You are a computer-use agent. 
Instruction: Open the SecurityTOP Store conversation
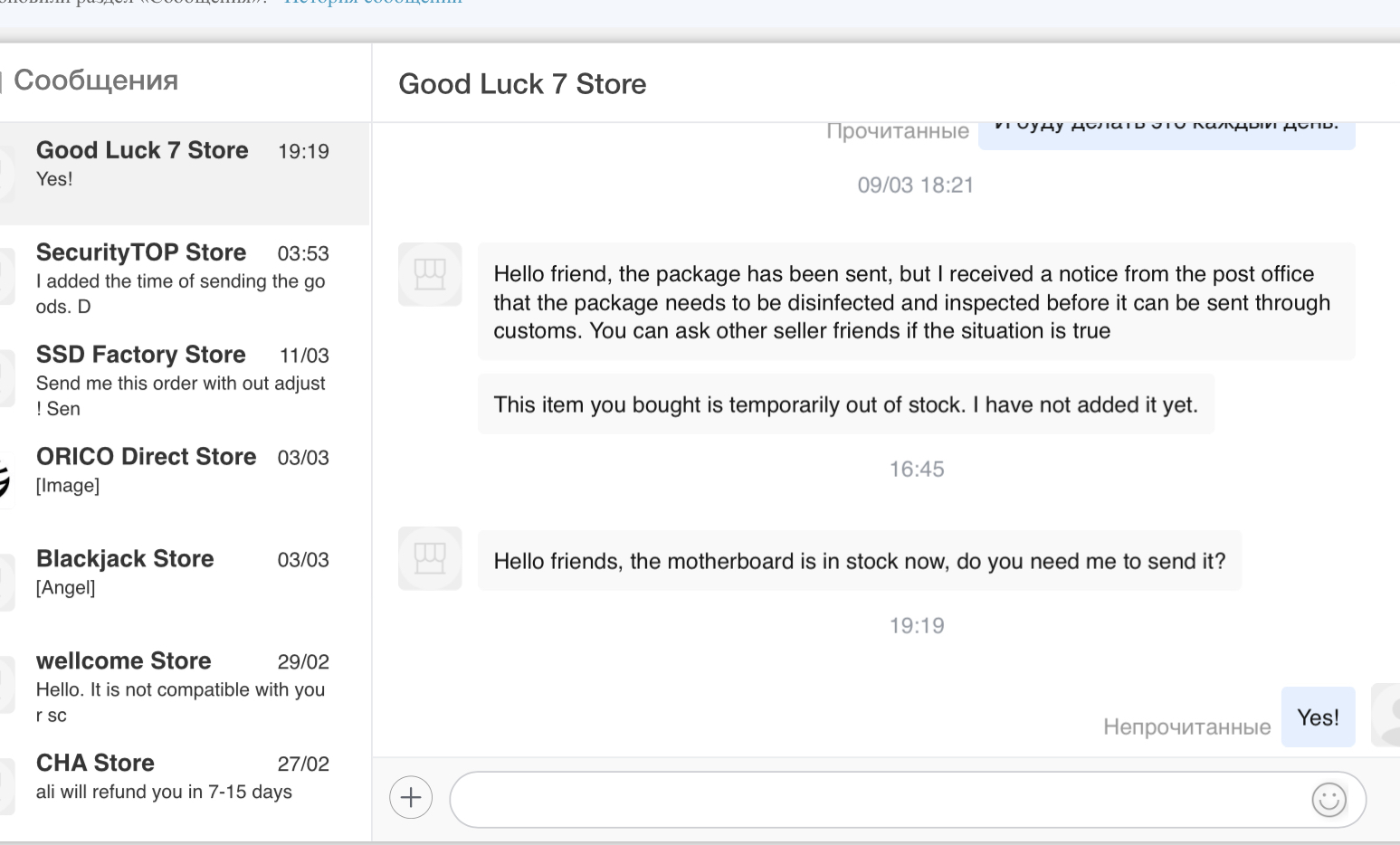[x=181, y=277]
